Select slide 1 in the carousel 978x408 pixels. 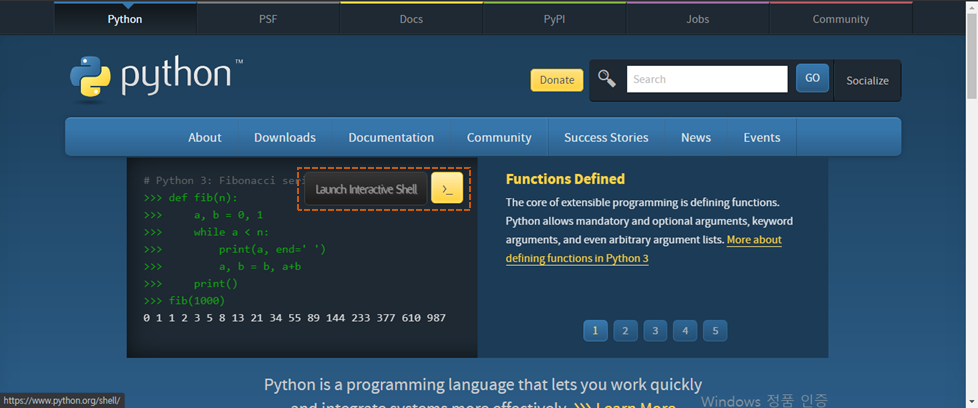click(595, 331)
